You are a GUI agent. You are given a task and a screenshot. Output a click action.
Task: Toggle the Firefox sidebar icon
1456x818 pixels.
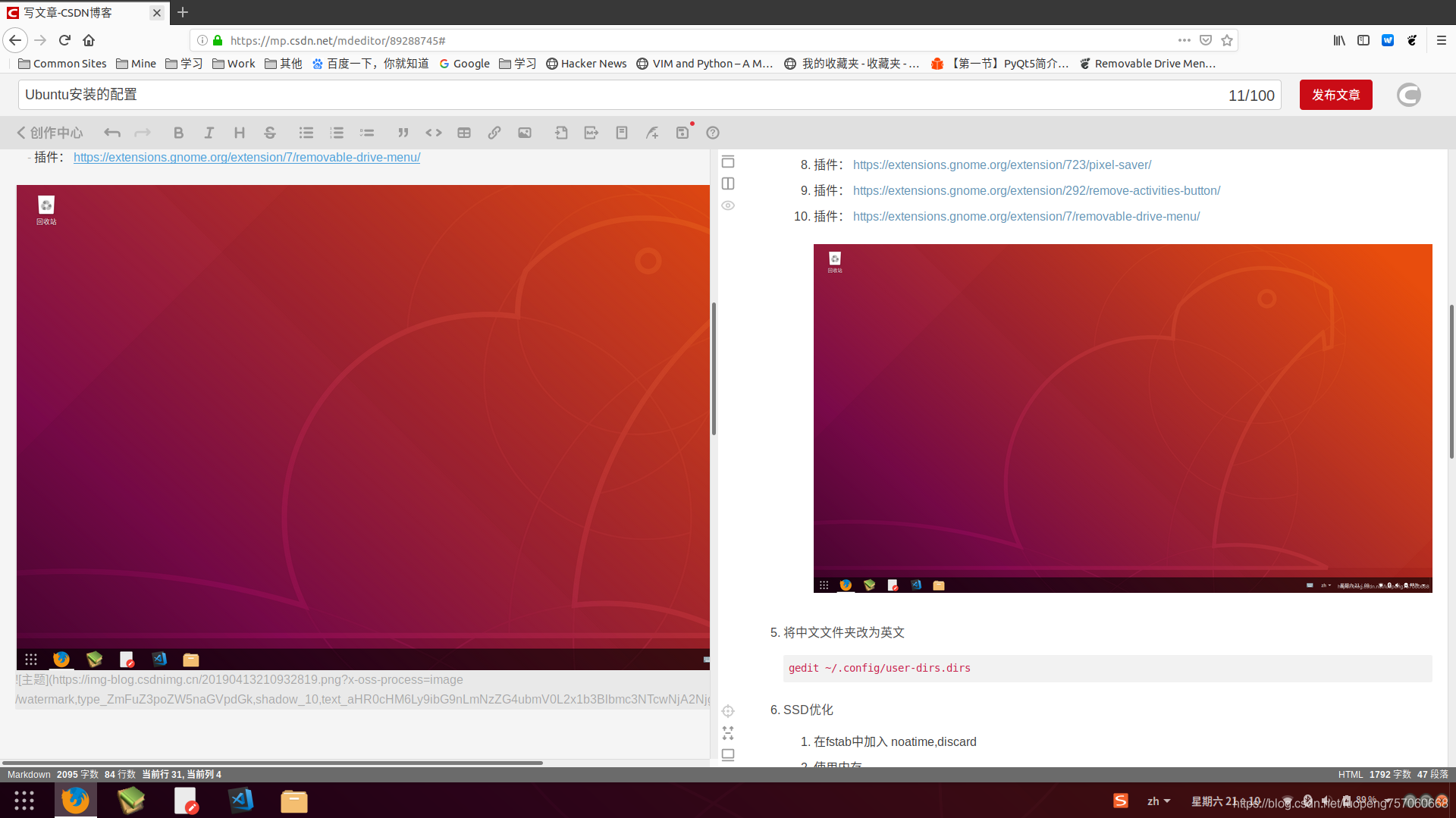1363,40
